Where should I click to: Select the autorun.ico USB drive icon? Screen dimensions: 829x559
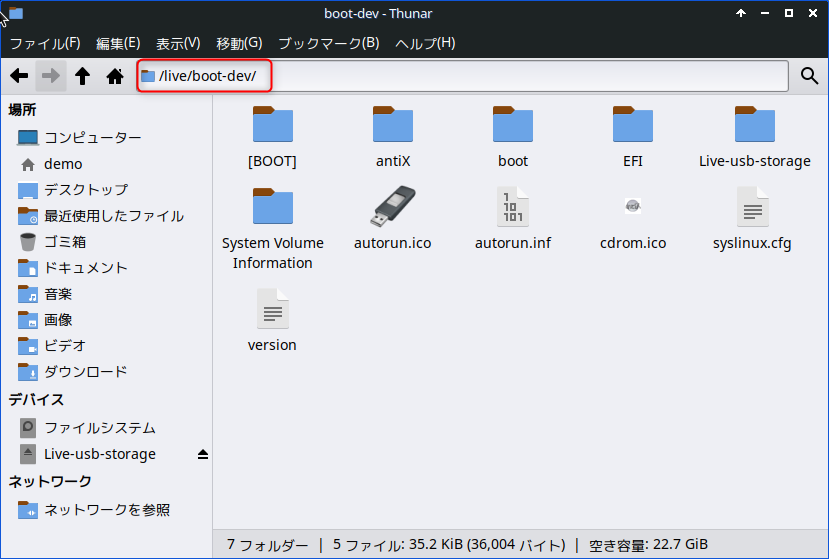393,207
